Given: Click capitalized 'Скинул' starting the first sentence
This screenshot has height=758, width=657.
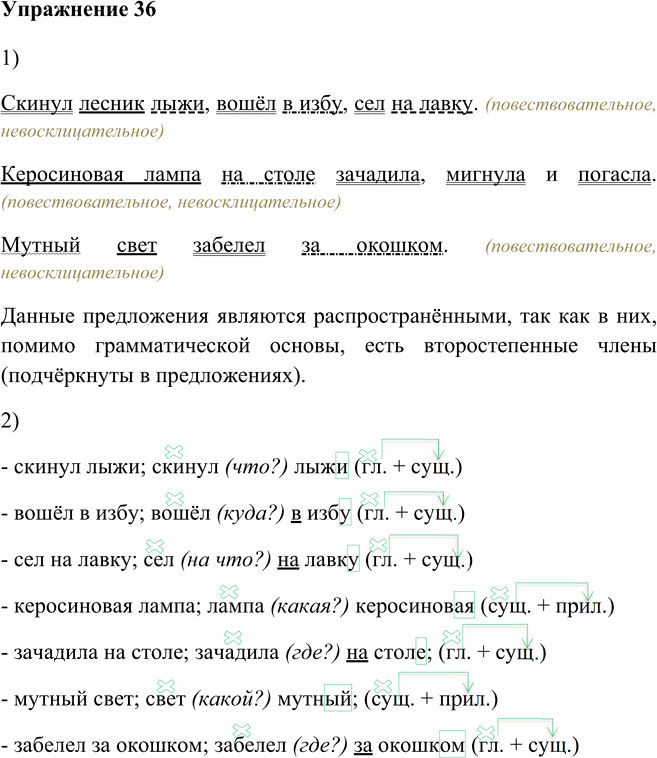Looking at the screenshot, I should [x=37, y=103].
